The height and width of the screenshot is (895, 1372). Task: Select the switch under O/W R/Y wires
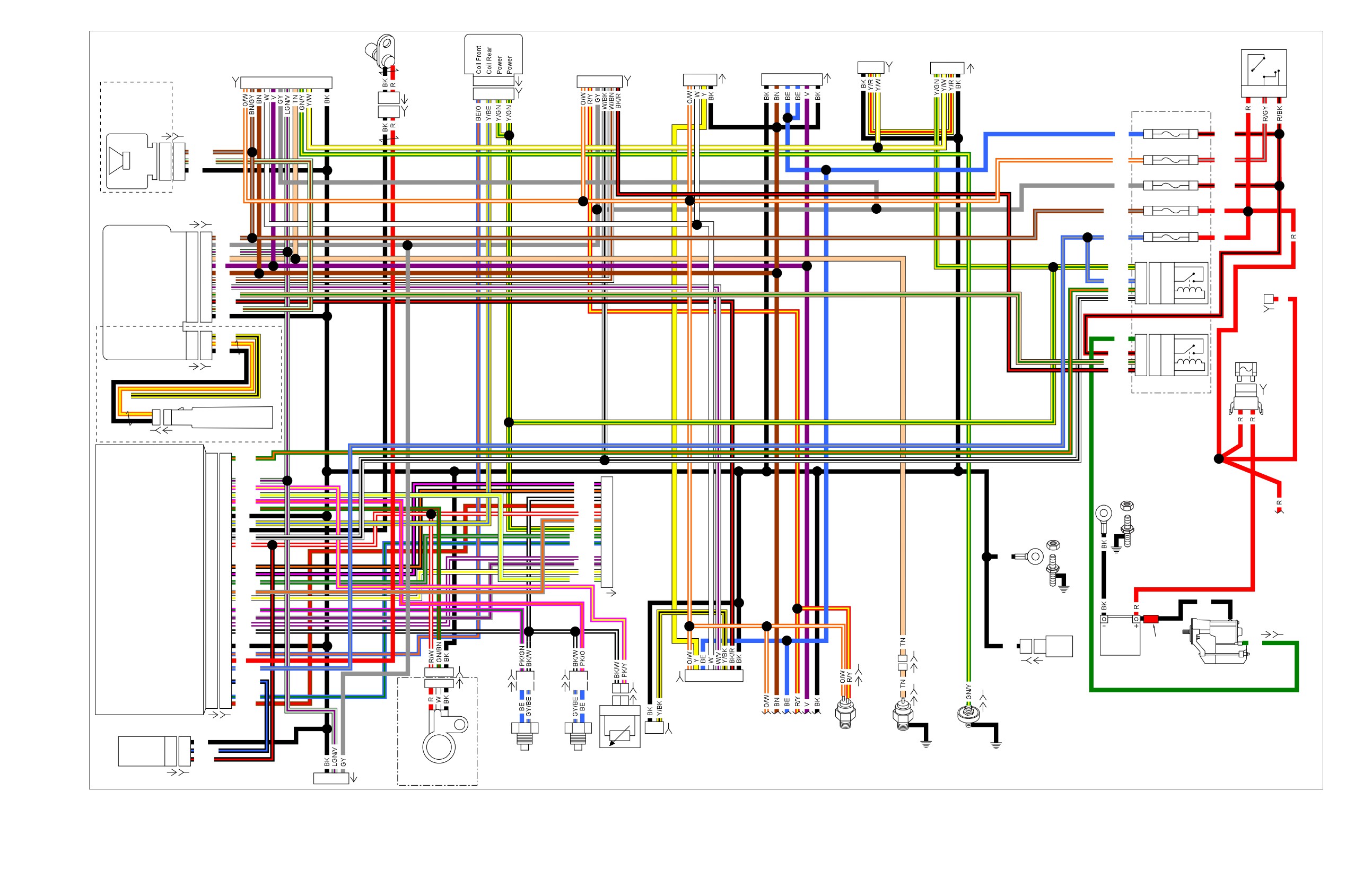point(845,713)
